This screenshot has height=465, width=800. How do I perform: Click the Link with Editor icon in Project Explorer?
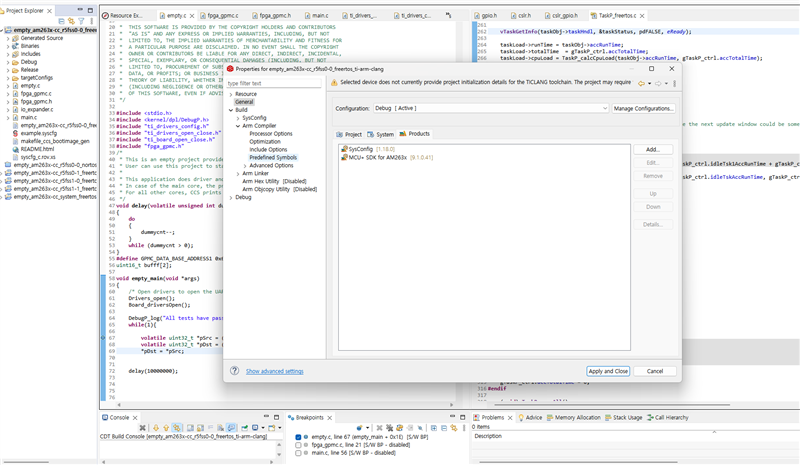pos(71,20)
